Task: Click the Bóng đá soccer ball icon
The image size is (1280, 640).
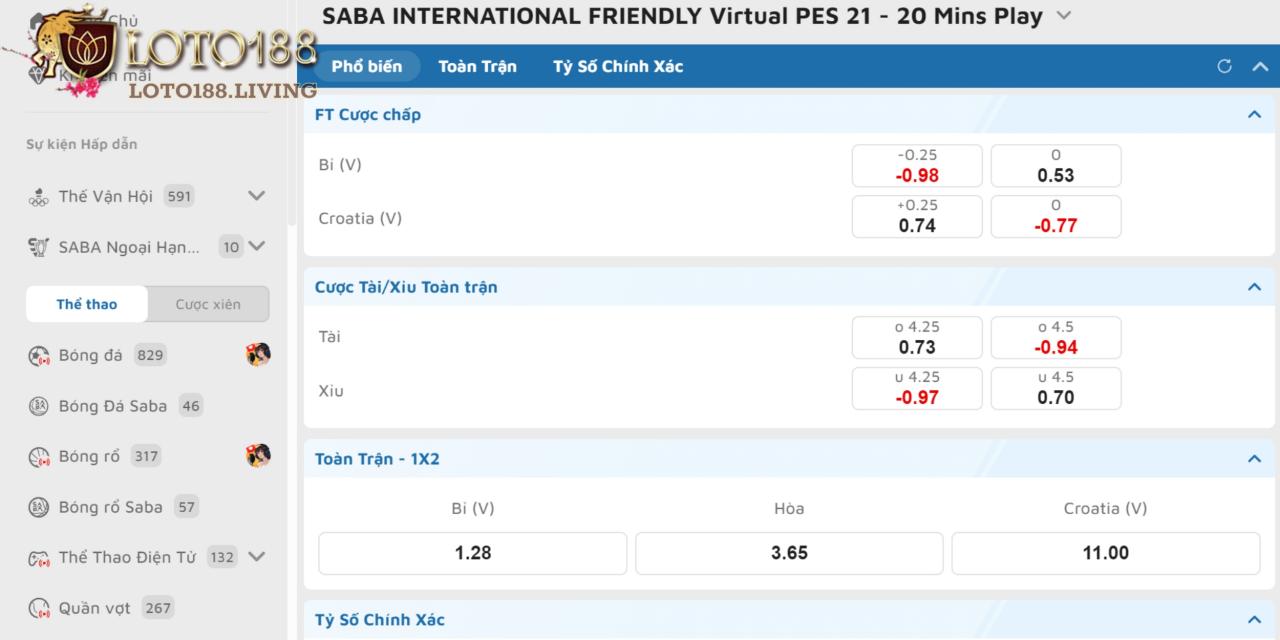Action: point(39,355)
